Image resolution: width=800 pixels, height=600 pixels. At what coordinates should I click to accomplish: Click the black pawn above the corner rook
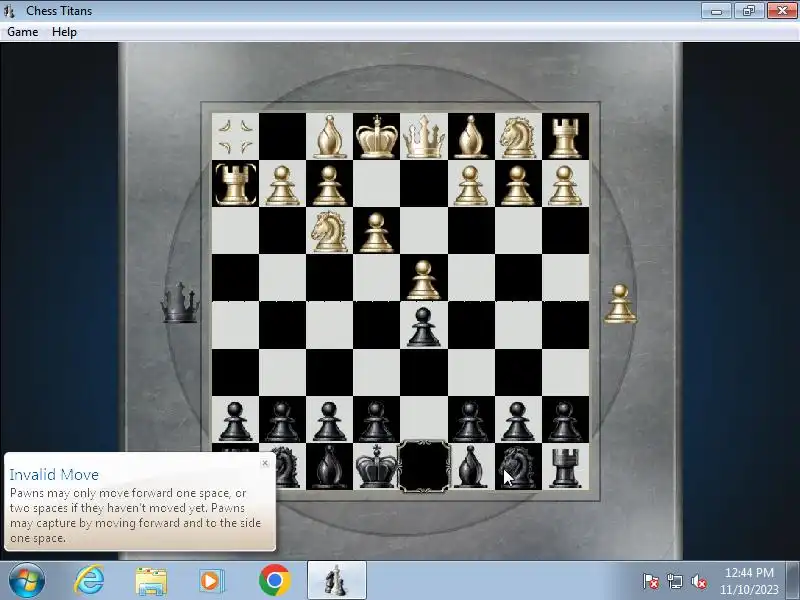coord(565,421)
